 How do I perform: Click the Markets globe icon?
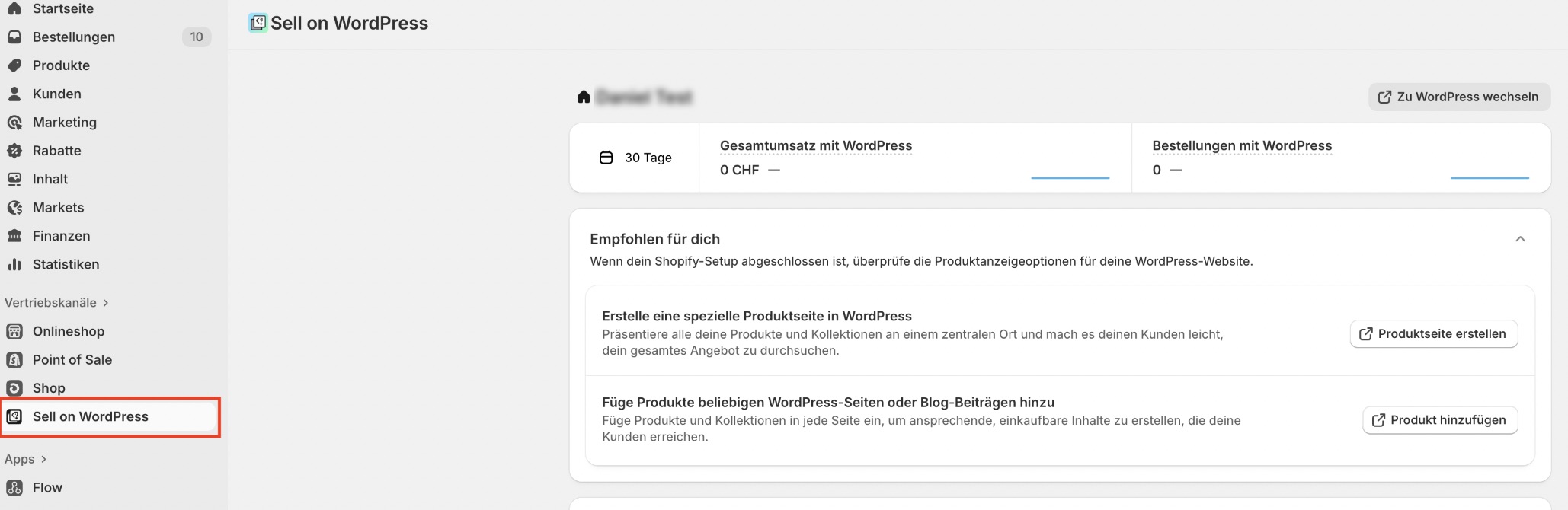pyautogui.click(x=14, y=207)
